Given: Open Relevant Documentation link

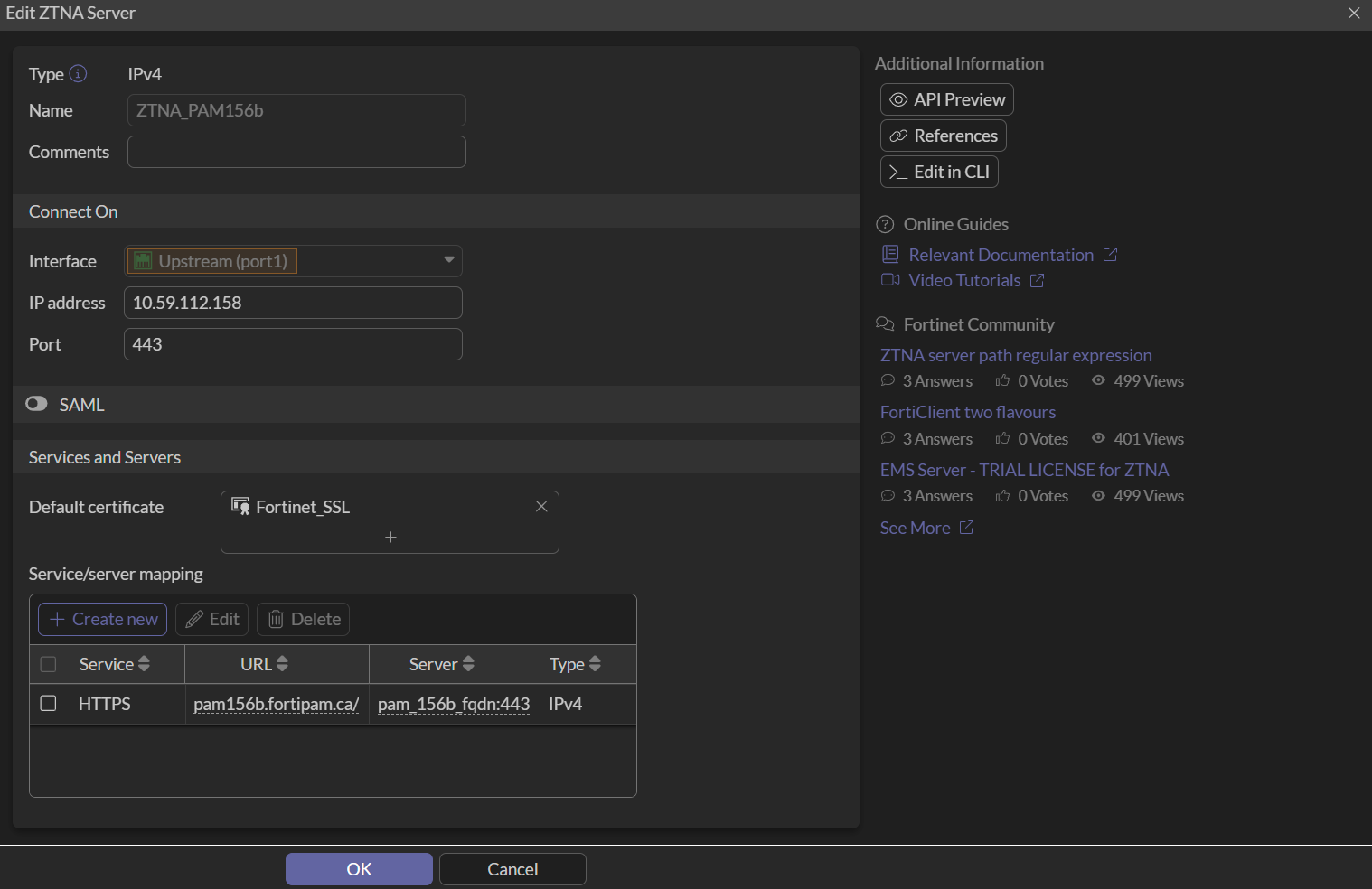Looking at the screenshot, I should pyautogui.click(x=1001, y=256).
